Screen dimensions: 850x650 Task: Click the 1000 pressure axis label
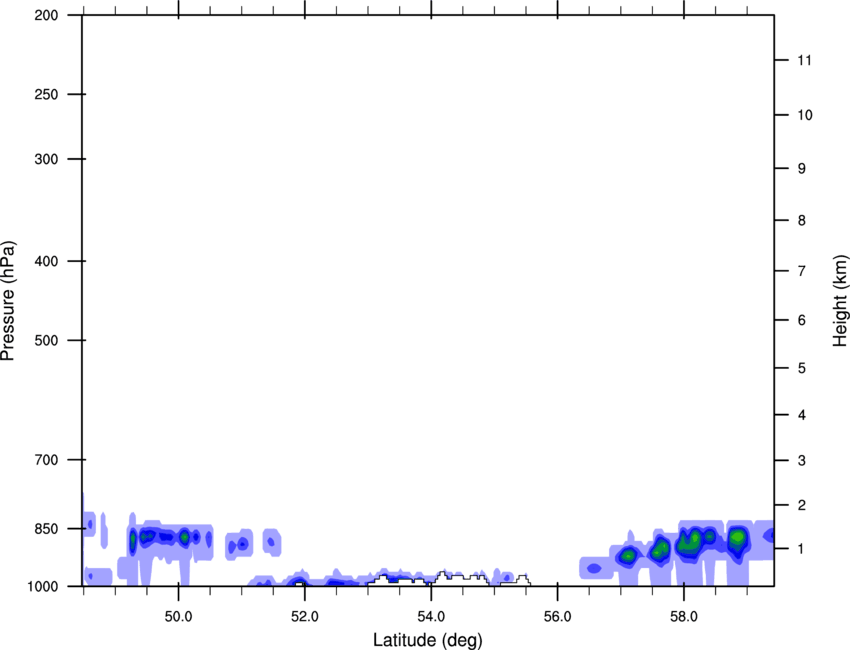point(43,587)
